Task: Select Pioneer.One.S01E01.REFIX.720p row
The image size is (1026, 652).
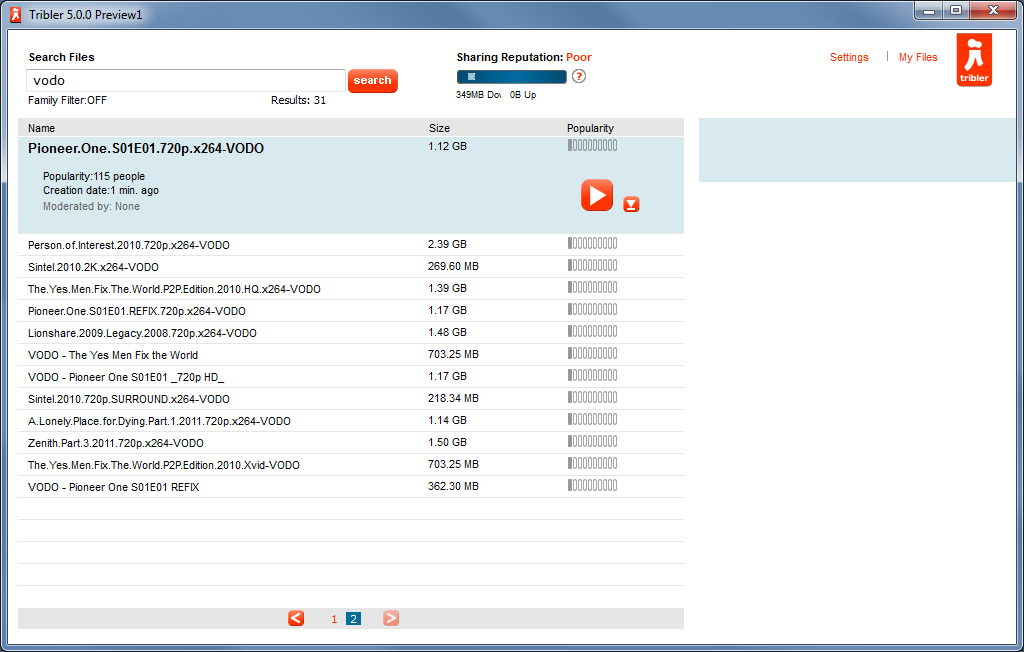Action: [x=351, y=310]
